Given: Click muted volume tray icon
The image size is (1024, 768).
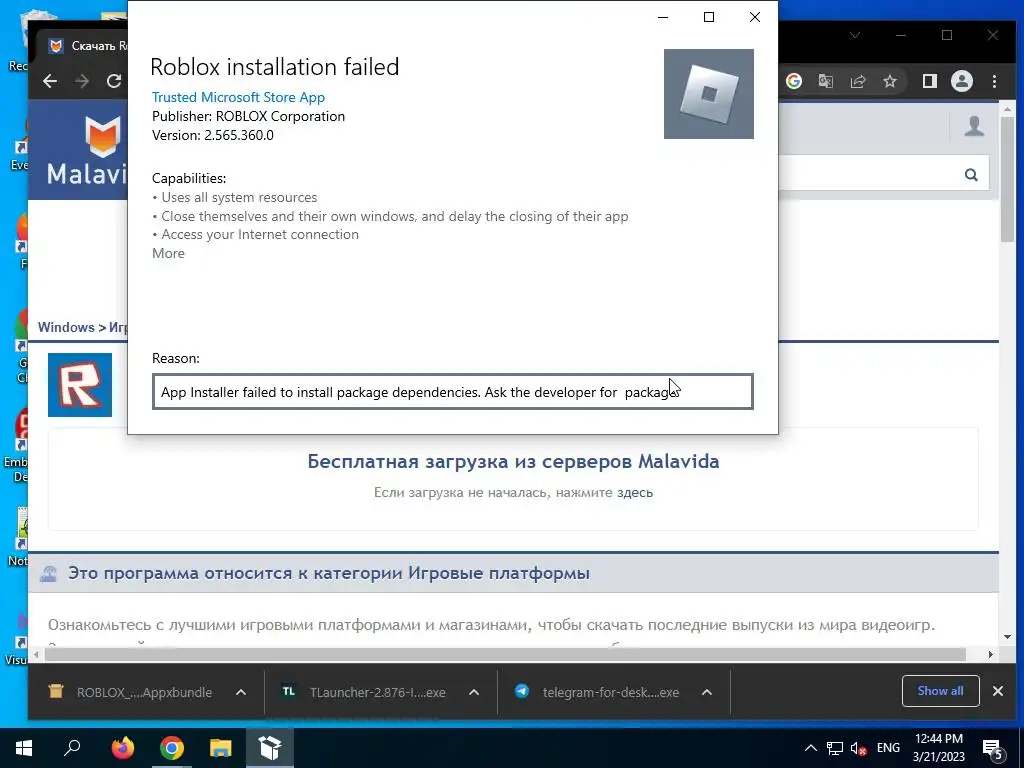Looking at the screenshot, I should 858,748.
